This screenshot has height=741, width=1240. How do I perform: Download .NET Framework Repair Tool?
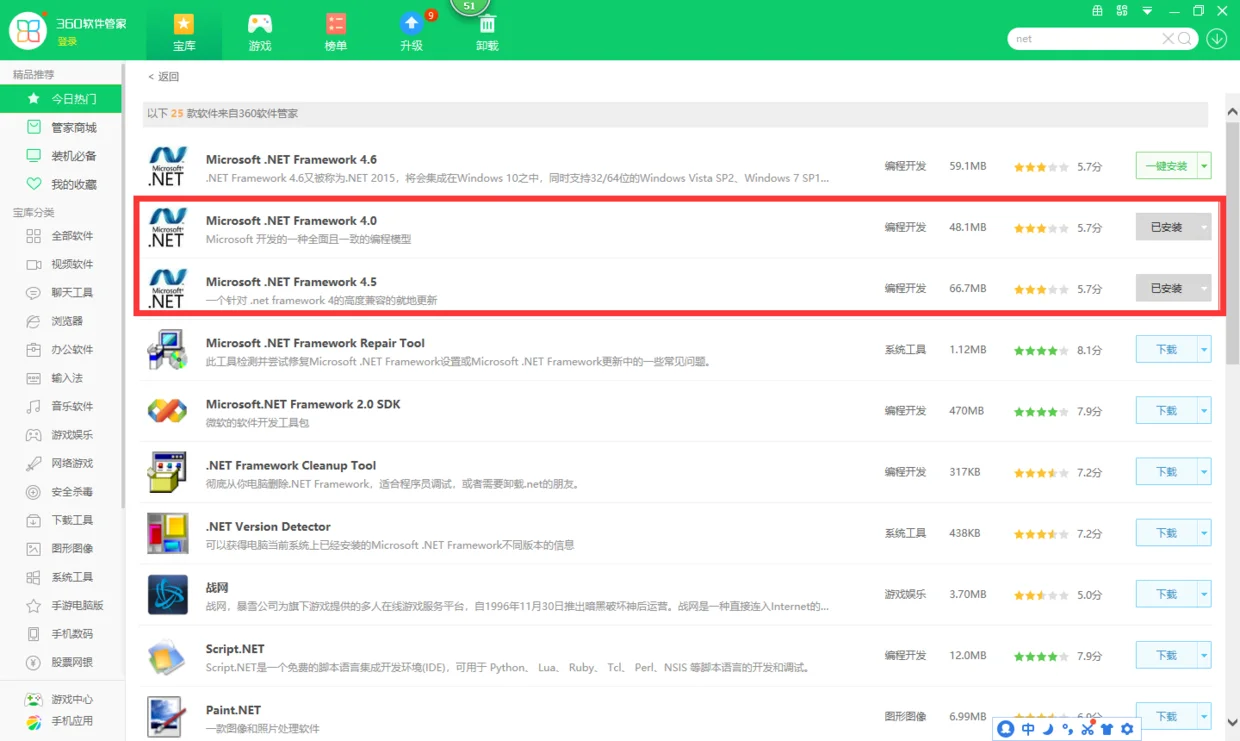pyautogui.click(x=1166, y=350)
